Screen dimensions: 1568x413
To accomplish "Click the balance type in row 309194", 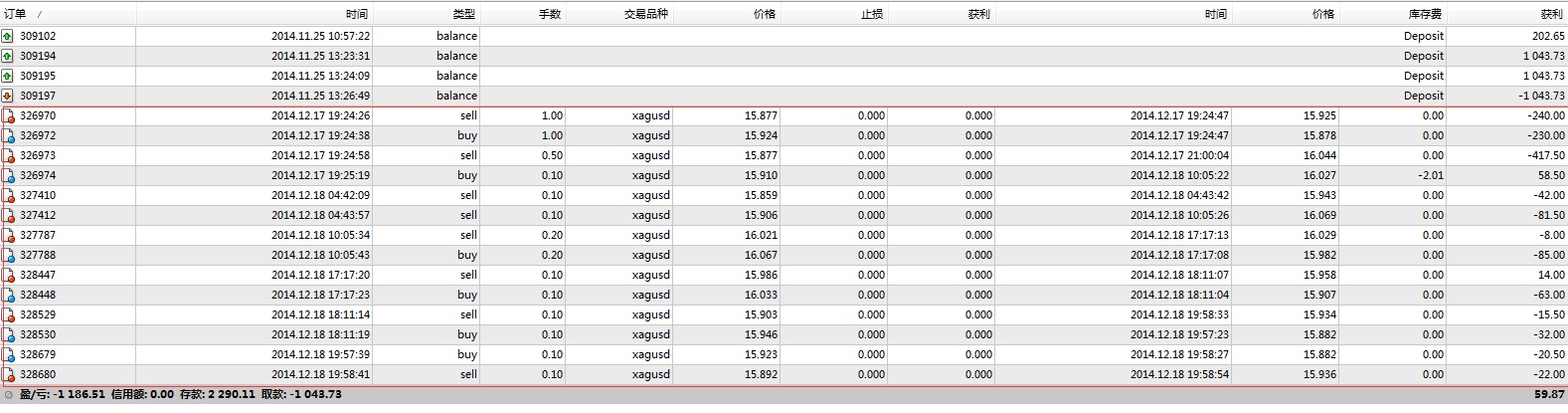I will pos(456,56).
